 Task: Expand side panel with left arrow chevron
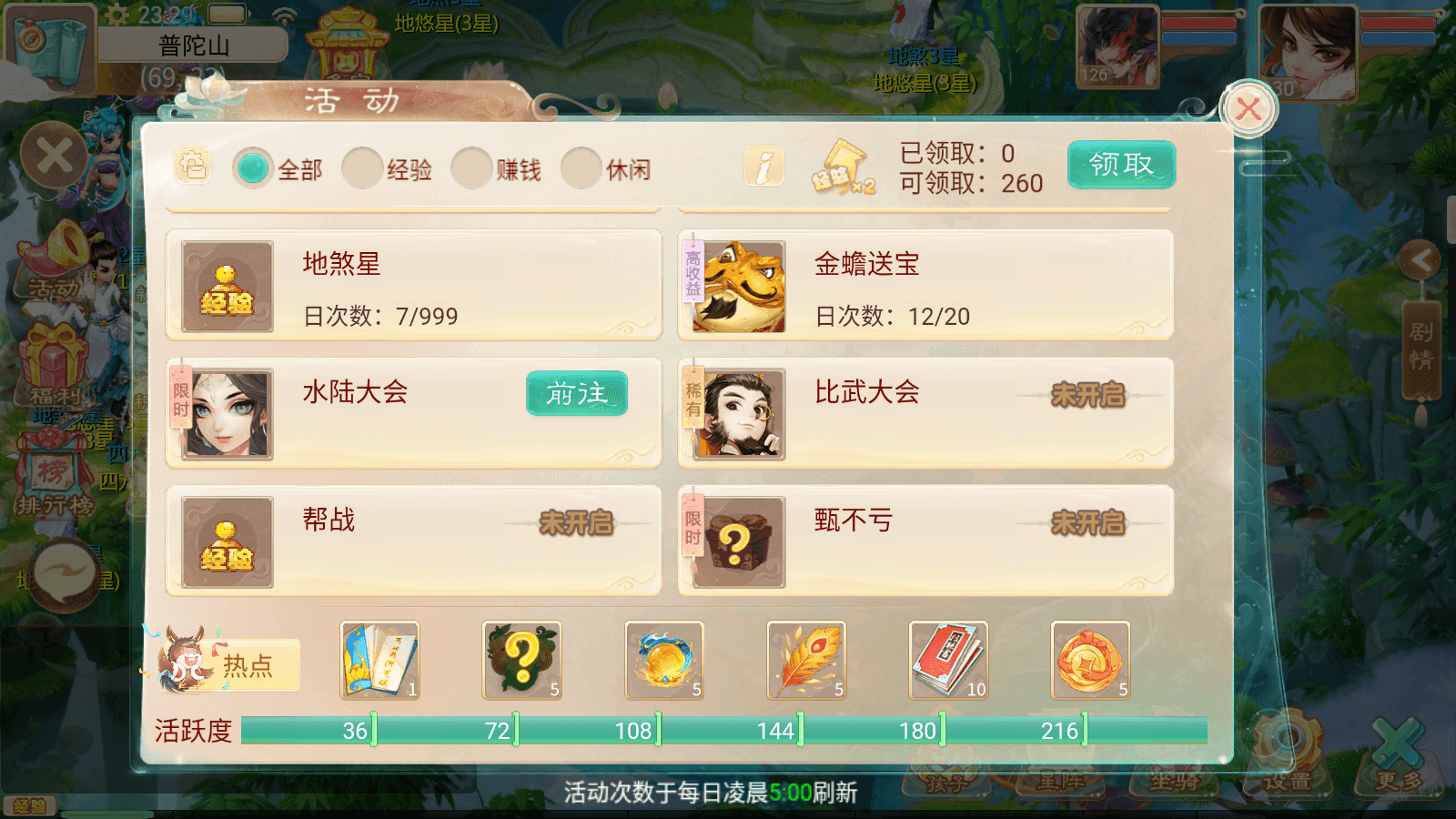click(1420, 261)
